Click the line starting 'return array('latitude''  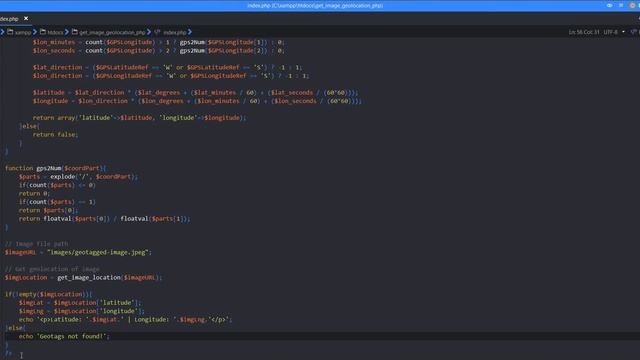[x=140, y=118]
